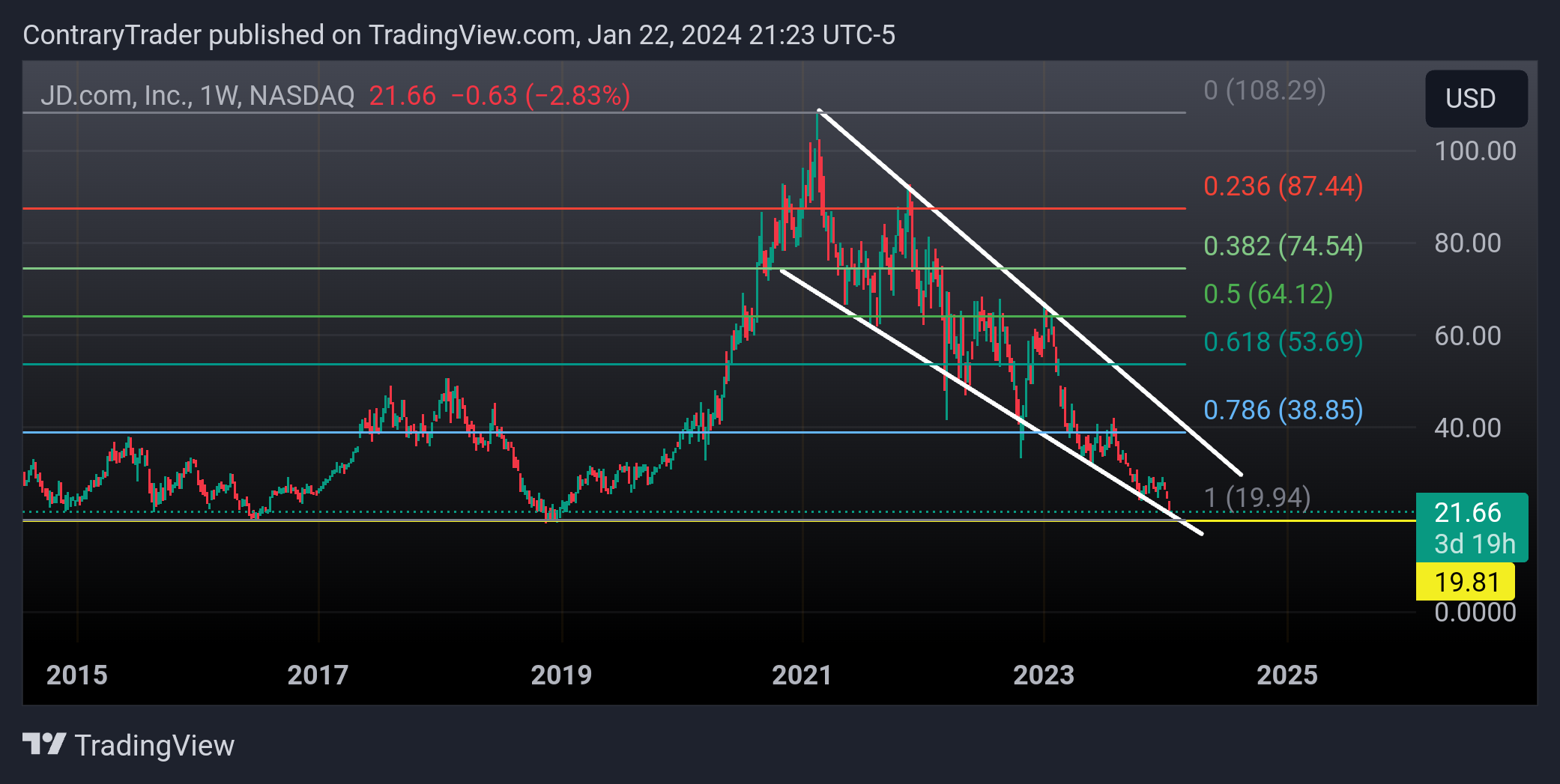This screenshot has width=1560, height=784.
Task: Click the 80.00 price axis label
Action: tap(1467, 243)
